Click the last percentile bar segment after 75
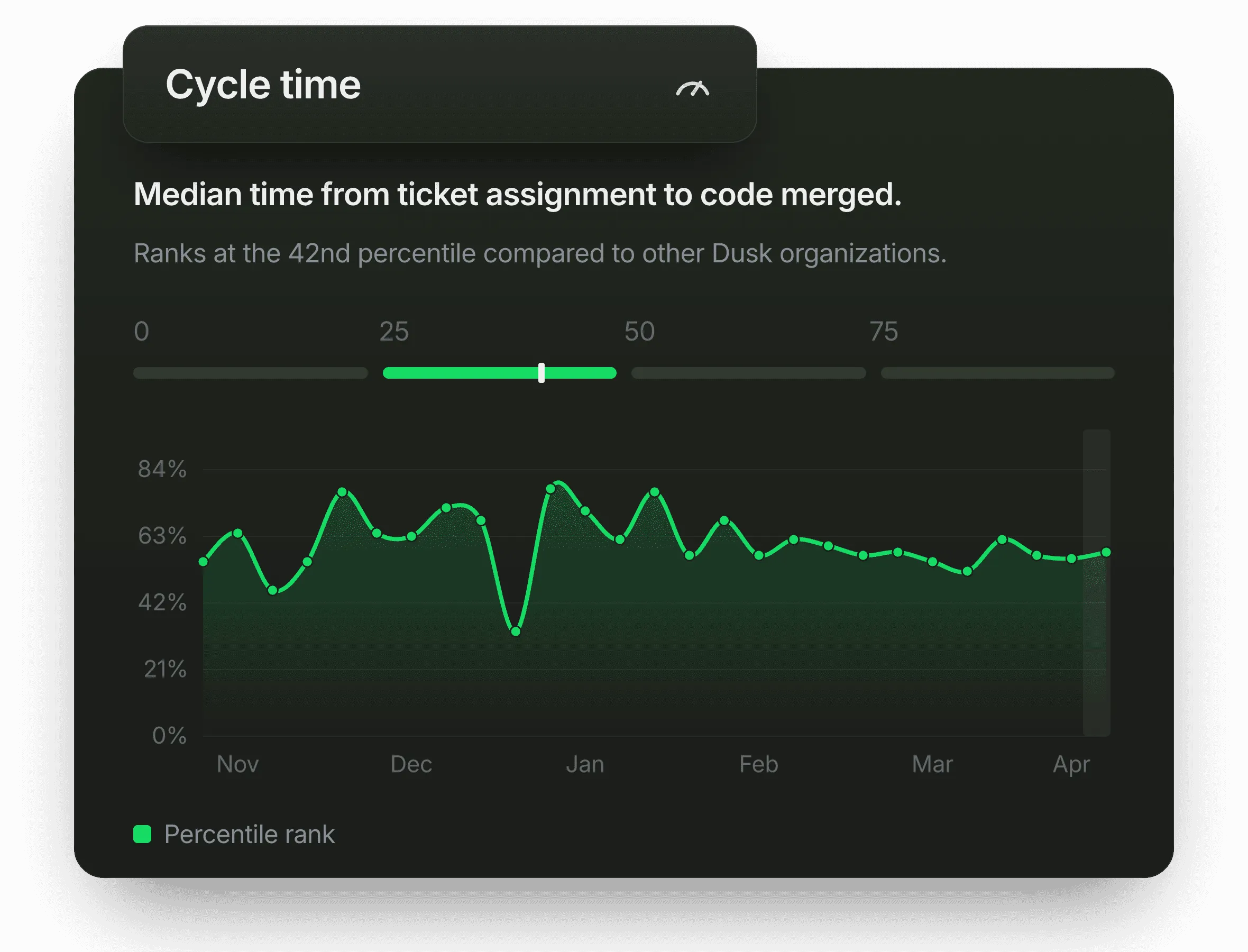Image resolution: width=1248 pixels, height=952 pixels. click(x=998, y=373)
